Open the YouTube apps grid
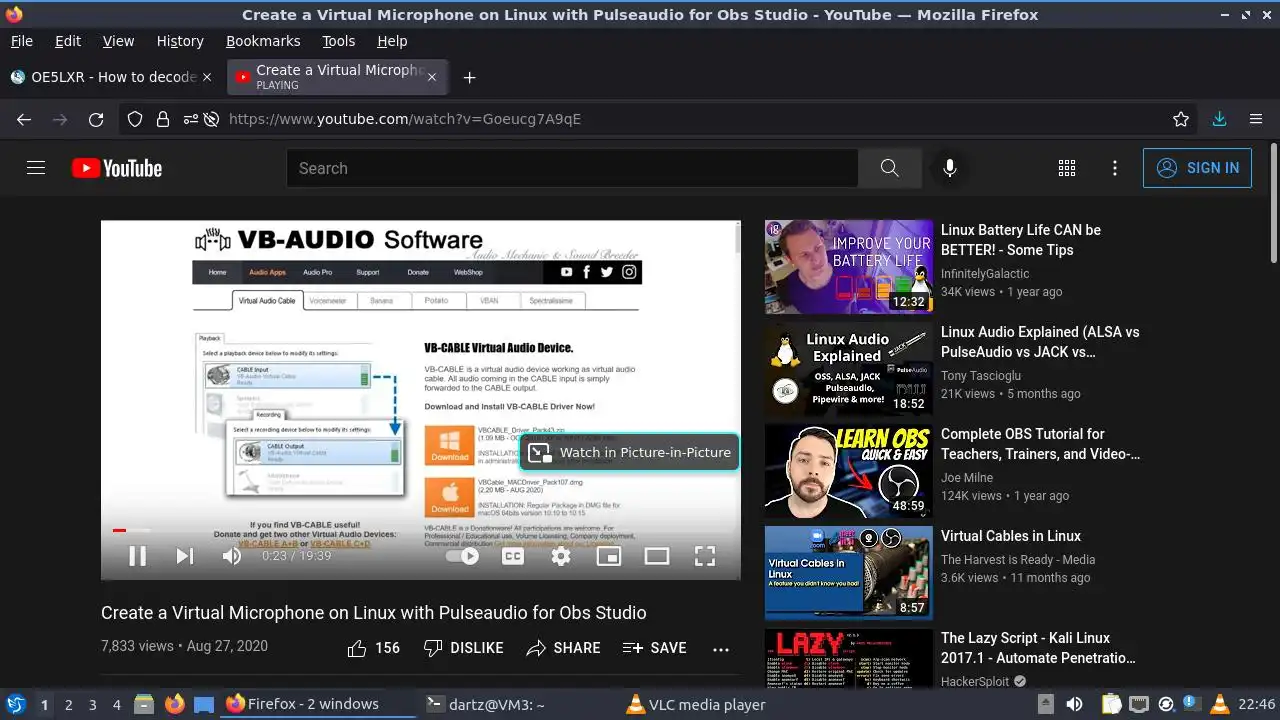1280x720 pixels. click(1067, 168)
